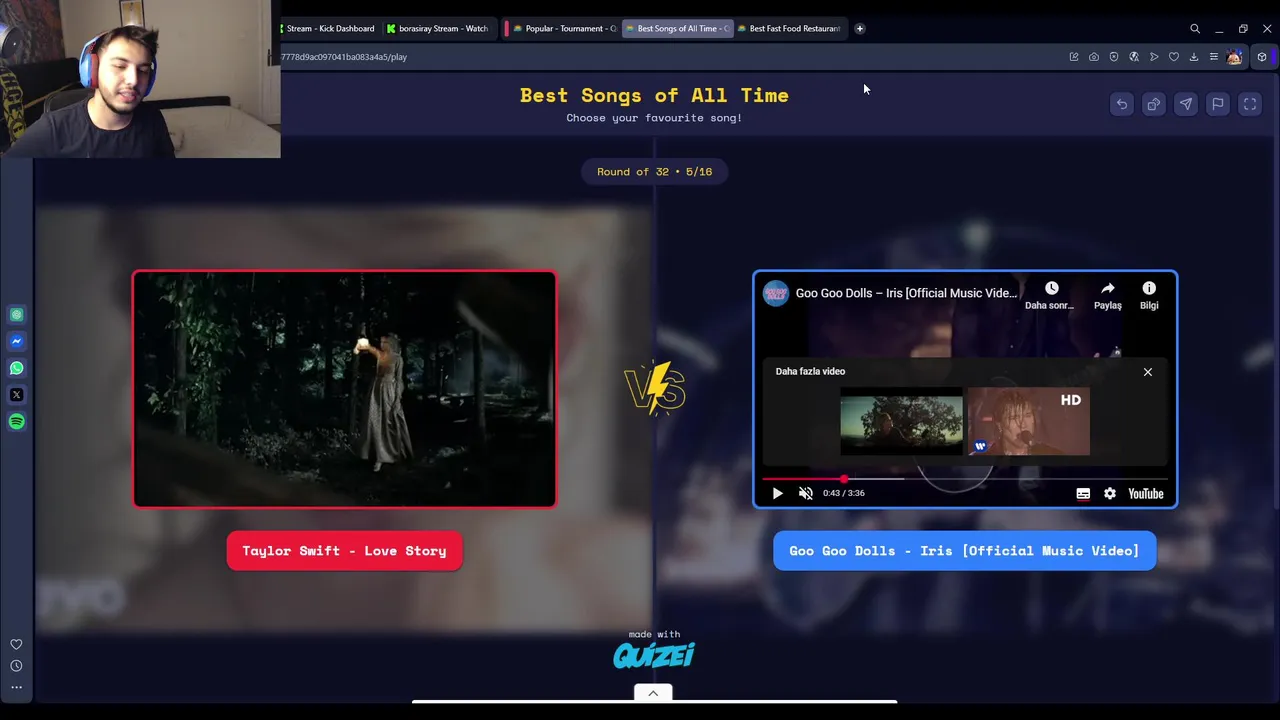This screenshot has height=720, width=1280.
Task: Open sidebar three-dots more options
Action: (16, 687)
